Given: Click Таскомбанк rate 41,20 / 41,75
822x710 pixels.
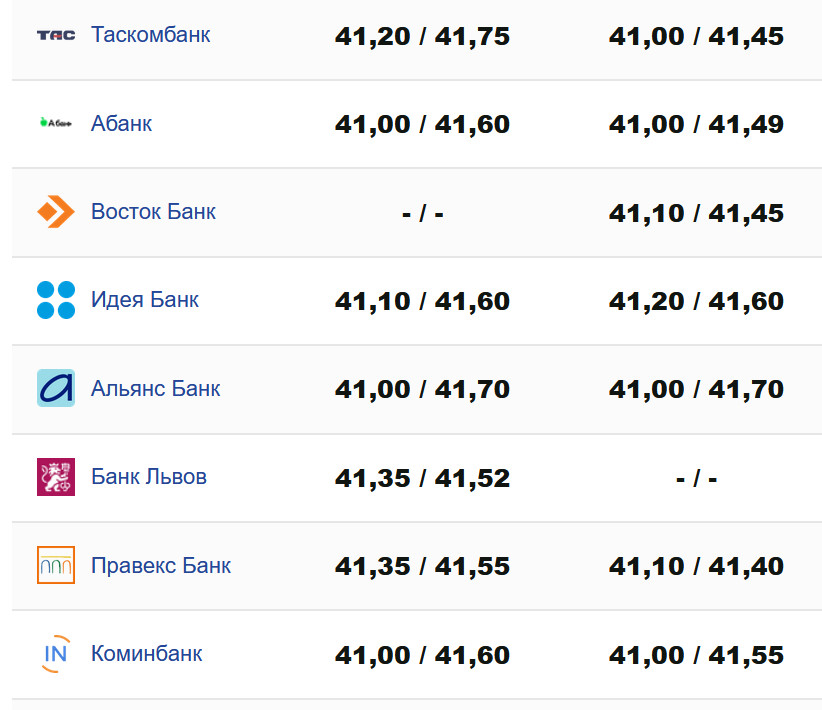Looking at the screenshot, I should coord(422,37).
